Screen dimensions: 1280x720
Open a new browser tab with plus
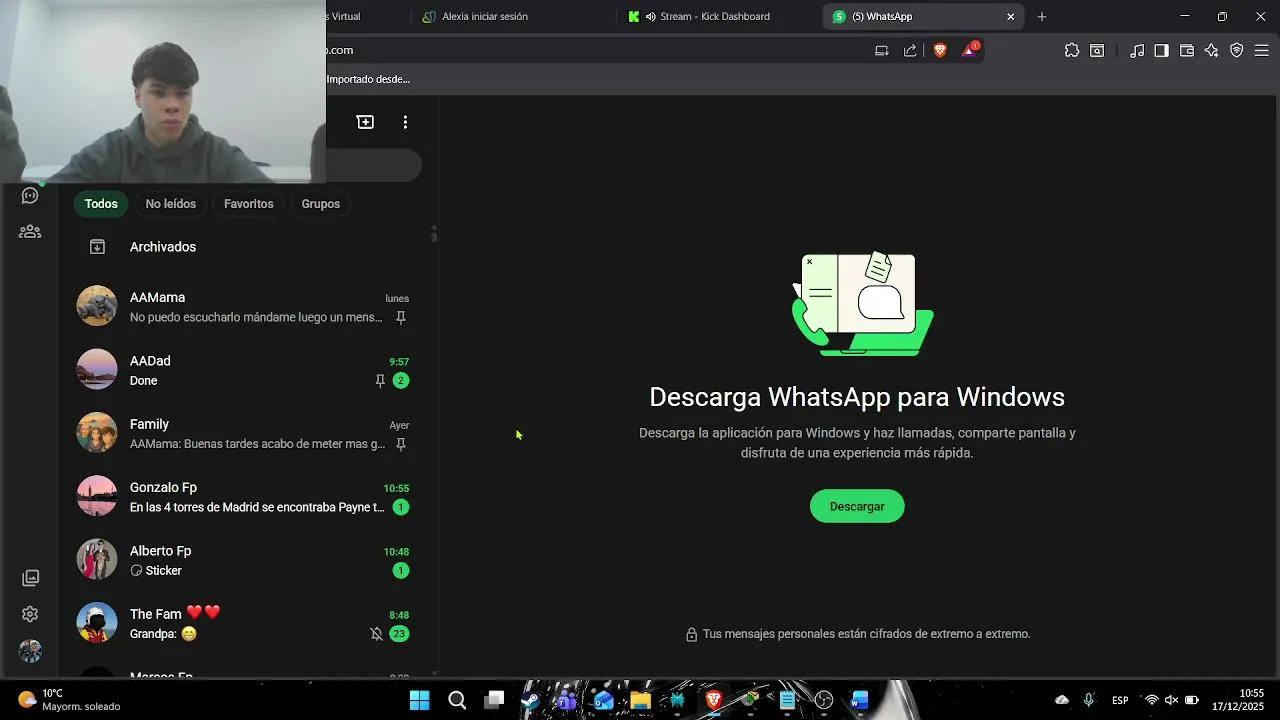point(1041,16)
